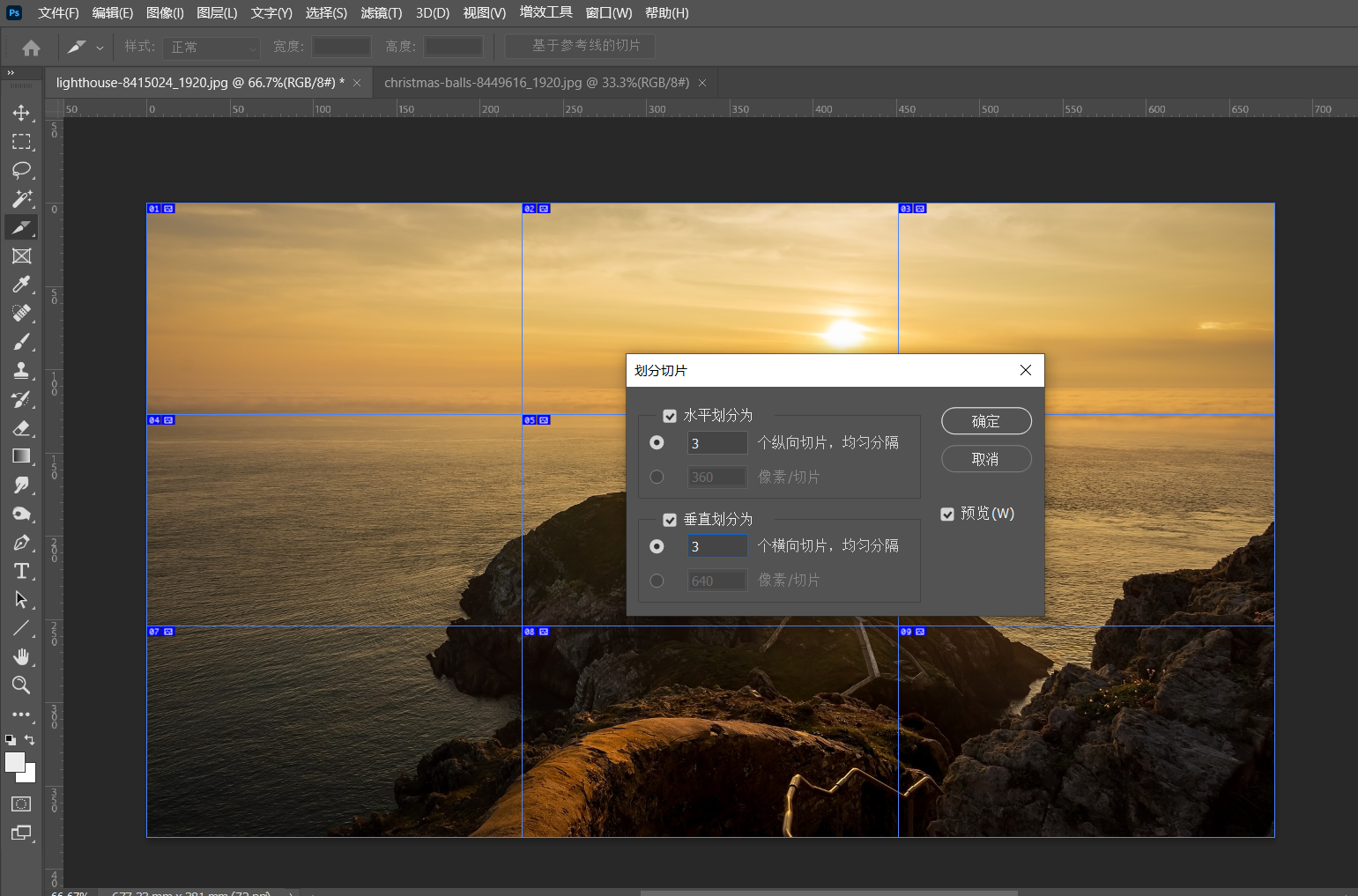
Task: Toggle Quick Mask mode
Action: [x=21, y=804]
